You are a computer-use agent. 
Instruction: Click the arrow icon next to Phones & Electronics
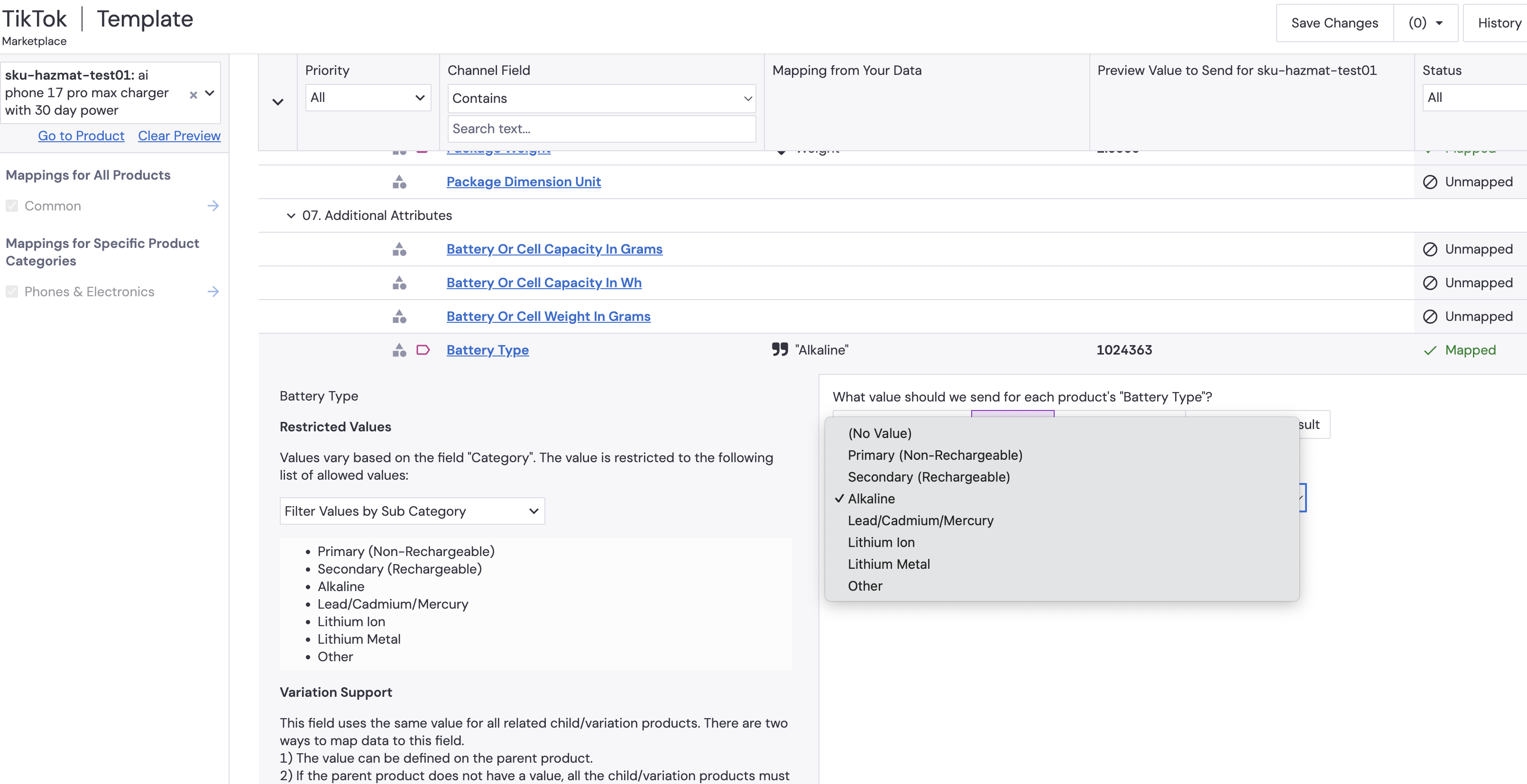click(x=213, y=292)
